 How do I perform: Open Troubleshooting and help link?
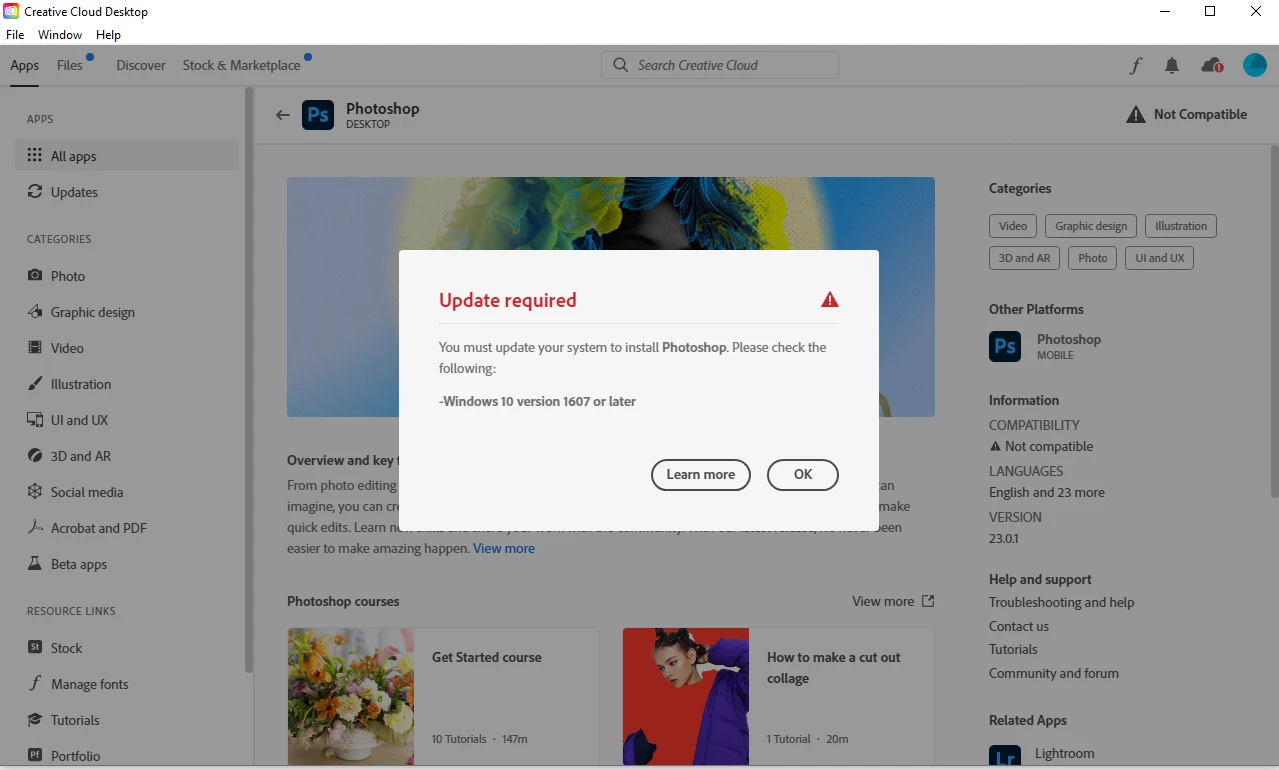click(x=1062, y=602)
